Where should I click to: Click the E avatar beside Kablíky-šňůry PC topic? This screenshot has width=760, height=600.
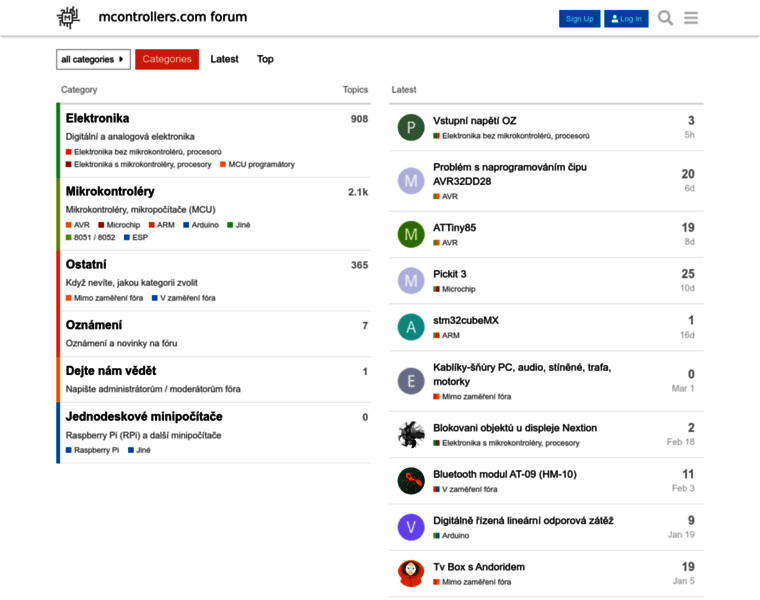coord(411,381)
